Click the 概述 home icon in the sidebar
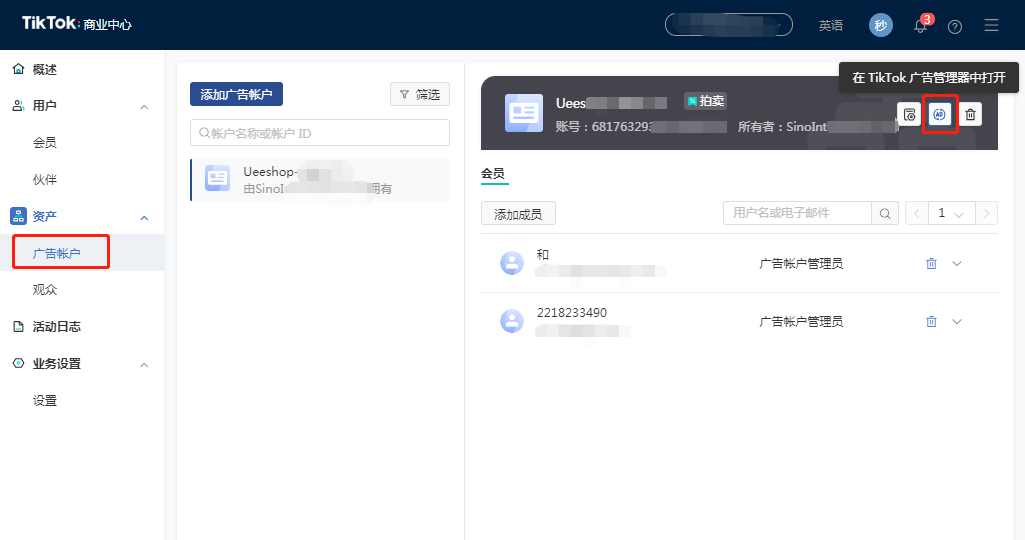This screenshot has width=1025, height=540. [18, 69]
